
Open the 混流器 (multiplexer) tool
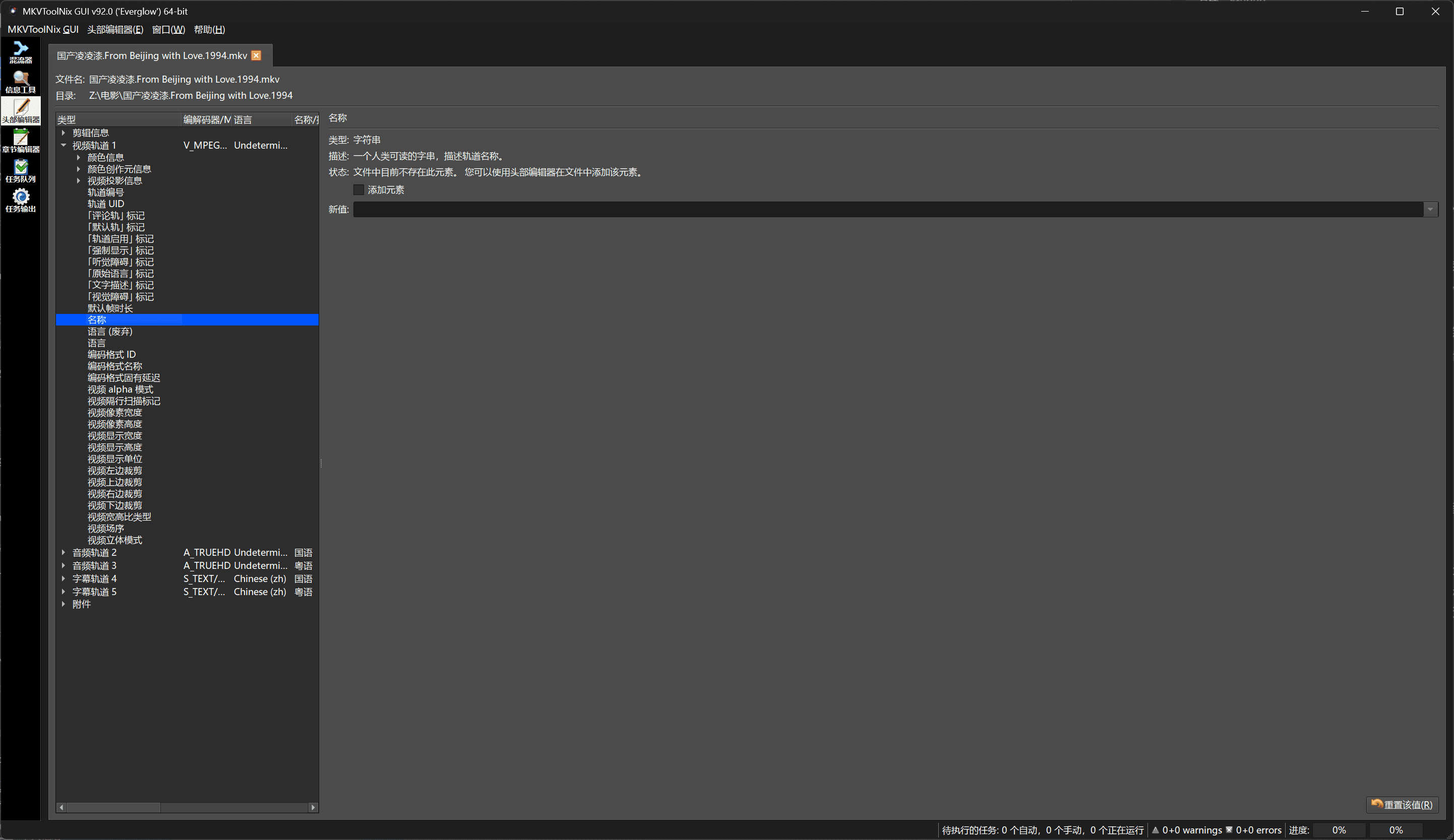[x=21, y=52]
